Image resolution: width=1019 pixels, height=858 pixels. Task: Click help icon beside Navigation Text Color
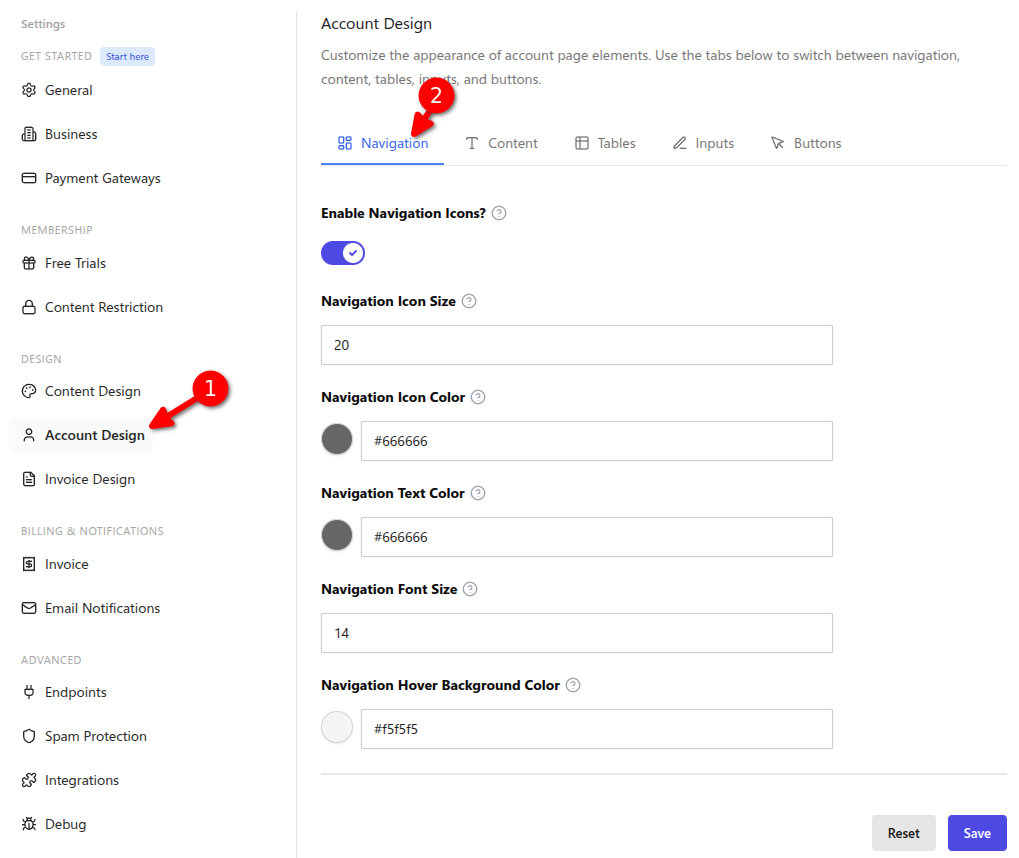pos(478,493)
